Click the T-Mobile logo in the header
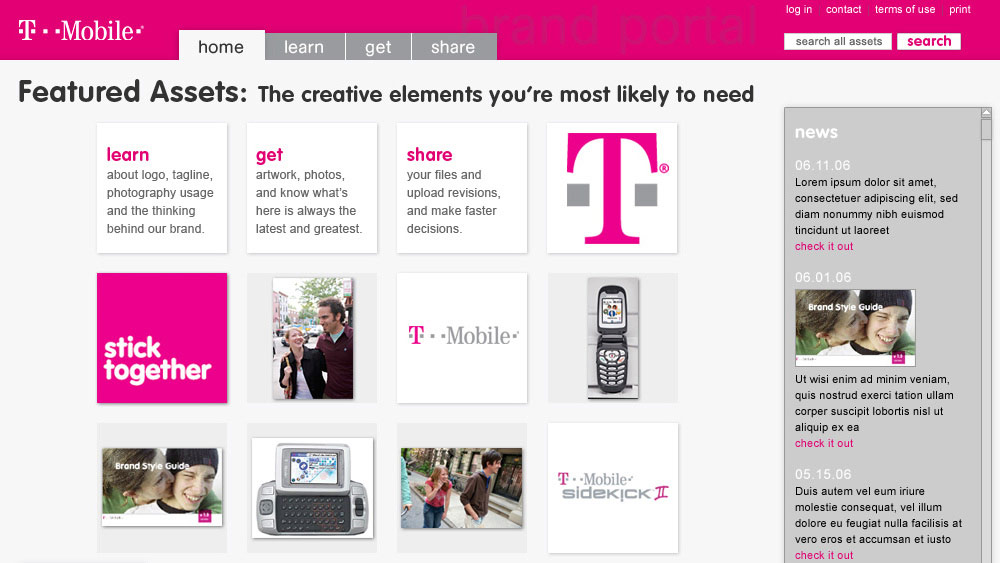This screenshot has height=563, width=1000. click(x=80, y=31)
